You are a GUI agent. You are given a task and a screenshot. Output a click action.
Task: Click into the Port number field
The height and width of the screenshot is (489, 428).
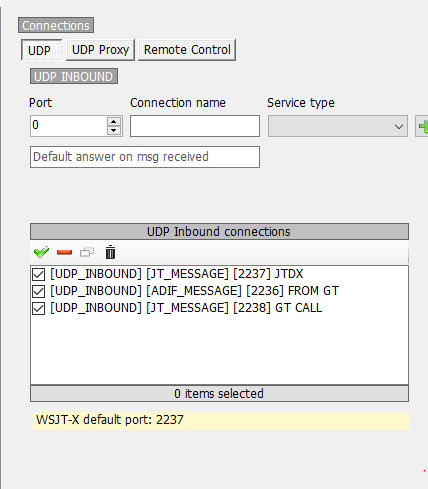pos(69,126)
